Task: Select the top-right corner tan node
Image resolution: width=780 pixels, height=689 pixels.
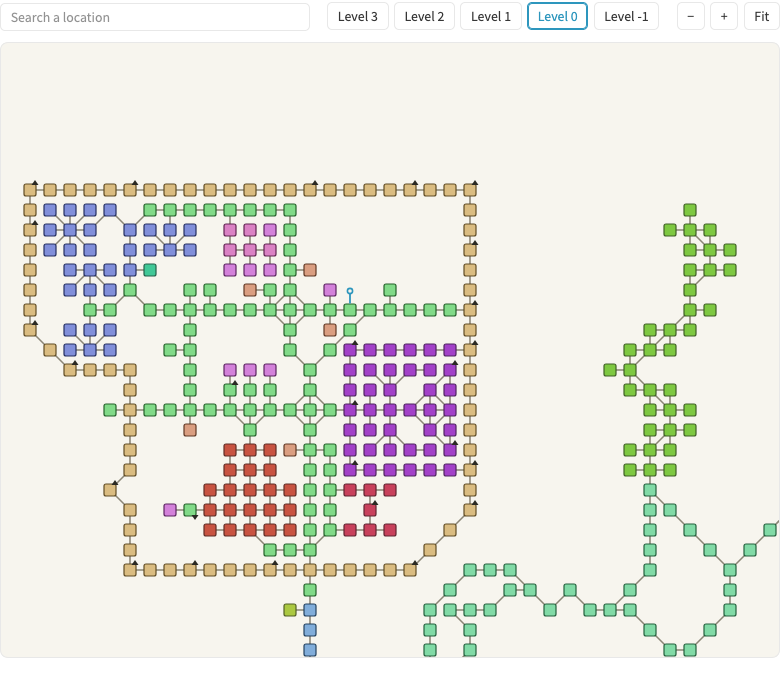Action: (470, 190)
